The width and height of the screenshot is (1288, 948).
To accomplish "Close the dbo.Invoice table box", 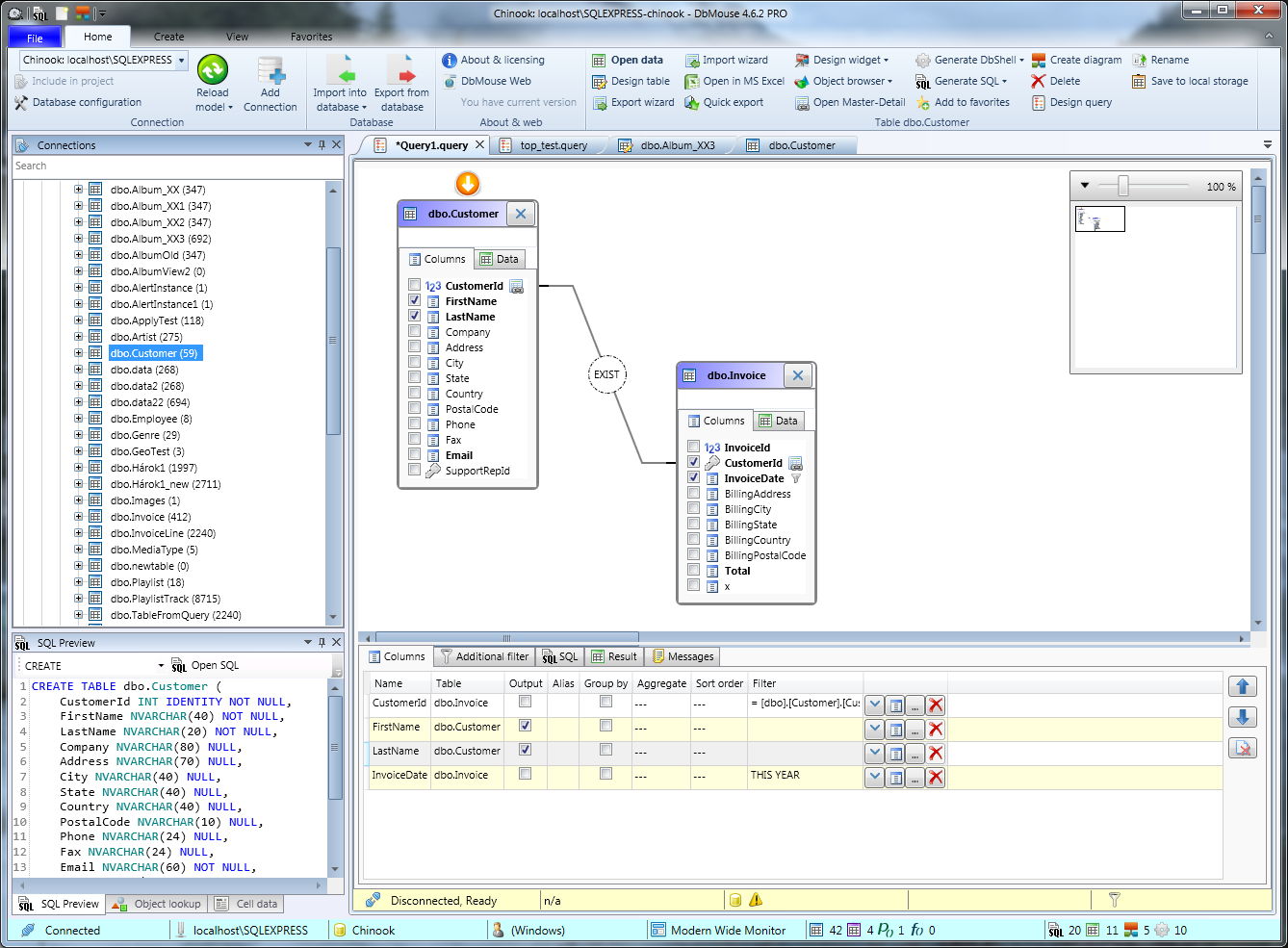I will [798, 375].
